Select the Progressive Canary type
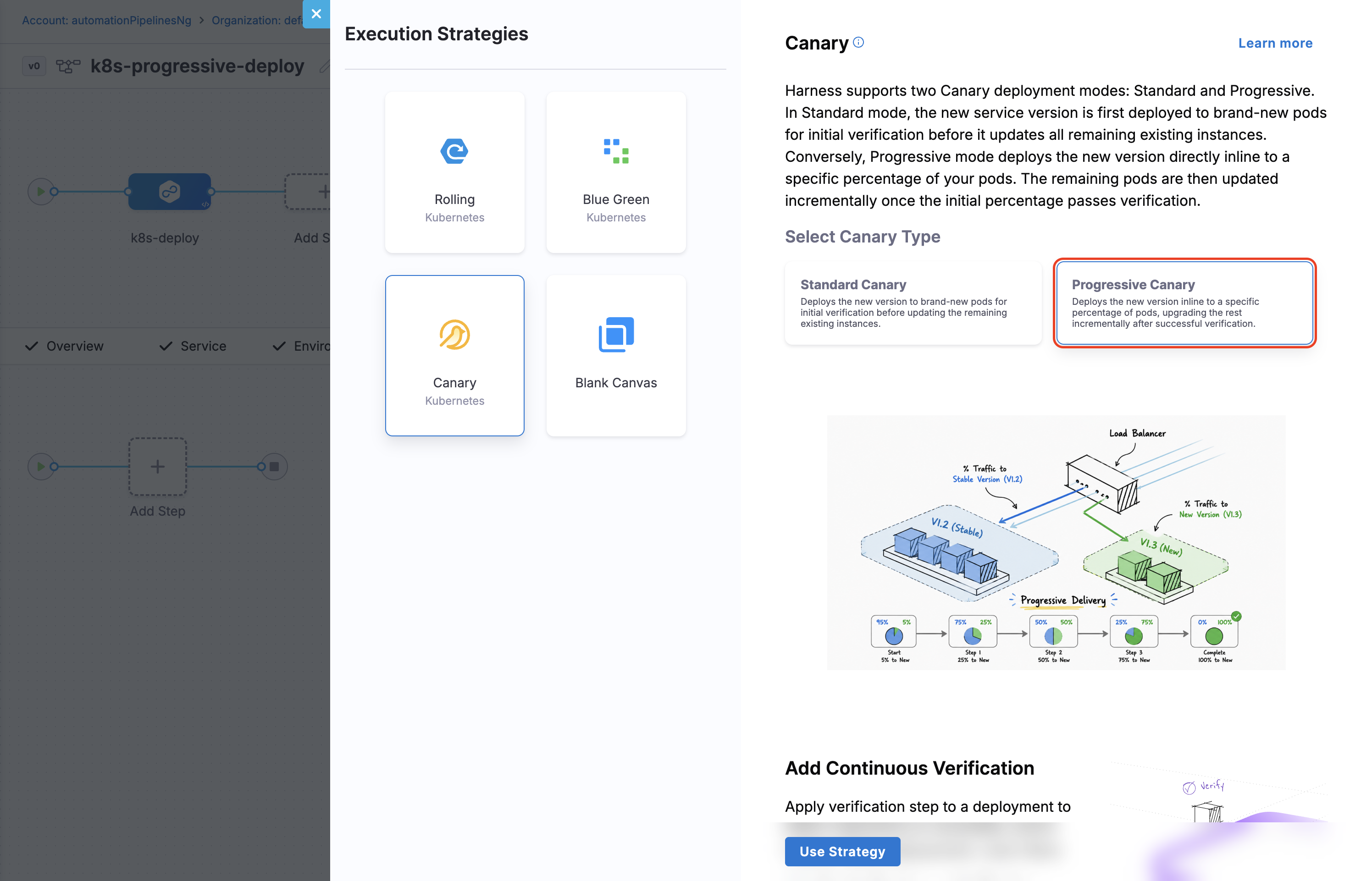Screen dimensions: 1372x881 tap(1184, 303)
